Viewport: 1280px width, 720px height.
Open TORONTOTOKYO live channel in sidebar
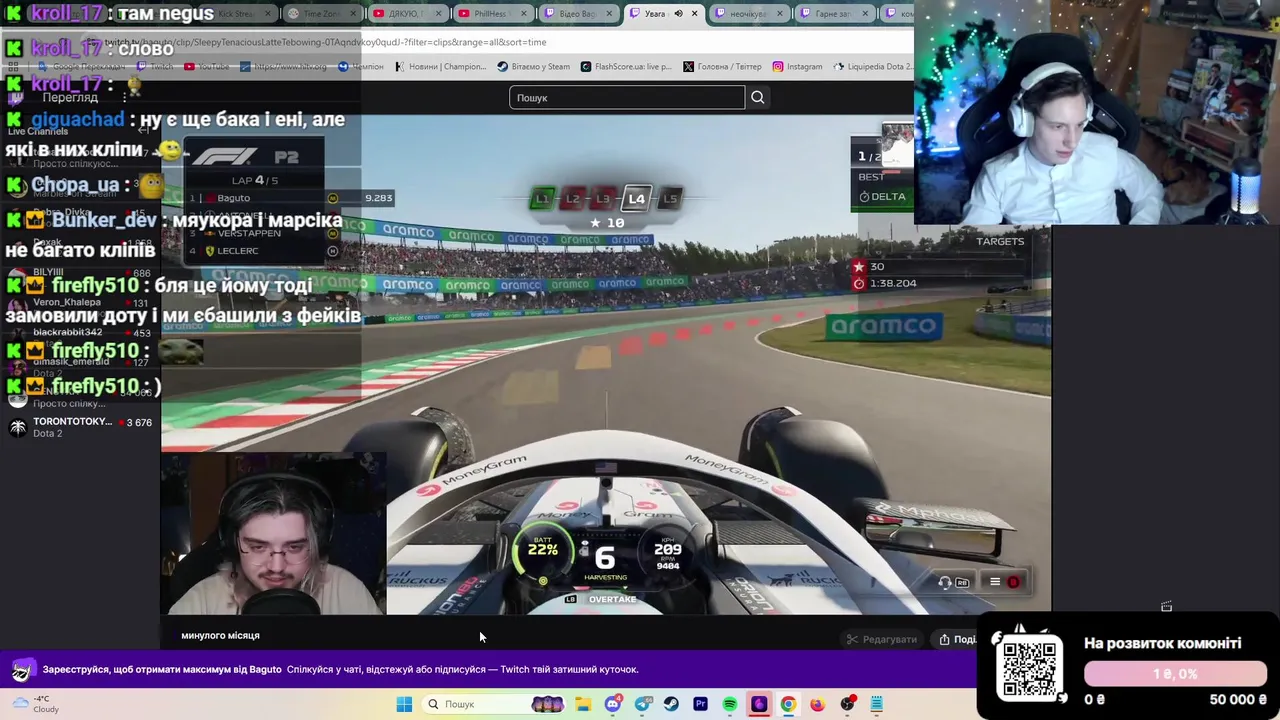pos(80,427)
